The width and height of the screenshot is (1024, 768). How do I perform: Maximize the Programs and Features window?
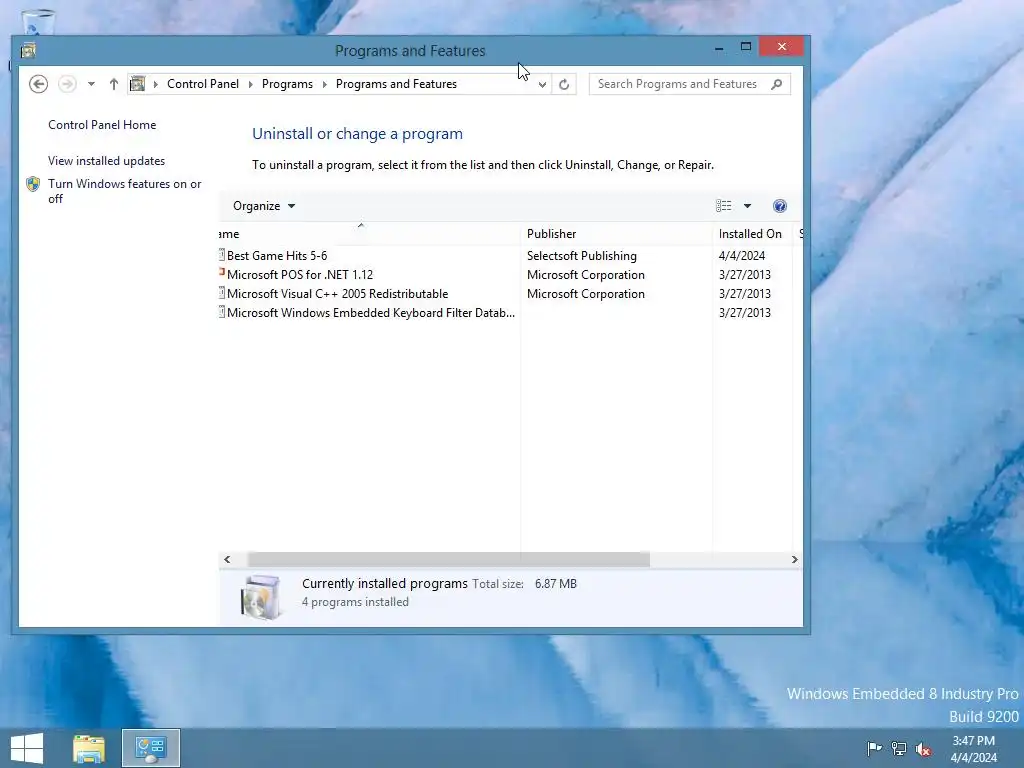click(x=746, y=47)
